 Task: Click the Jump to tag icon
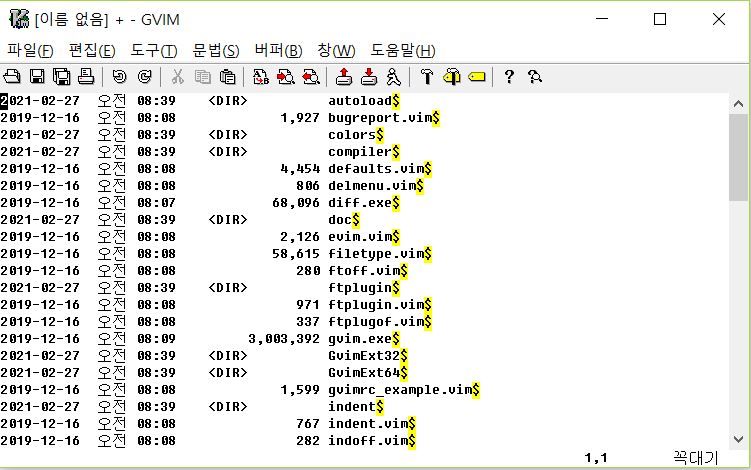click(477, 77)
